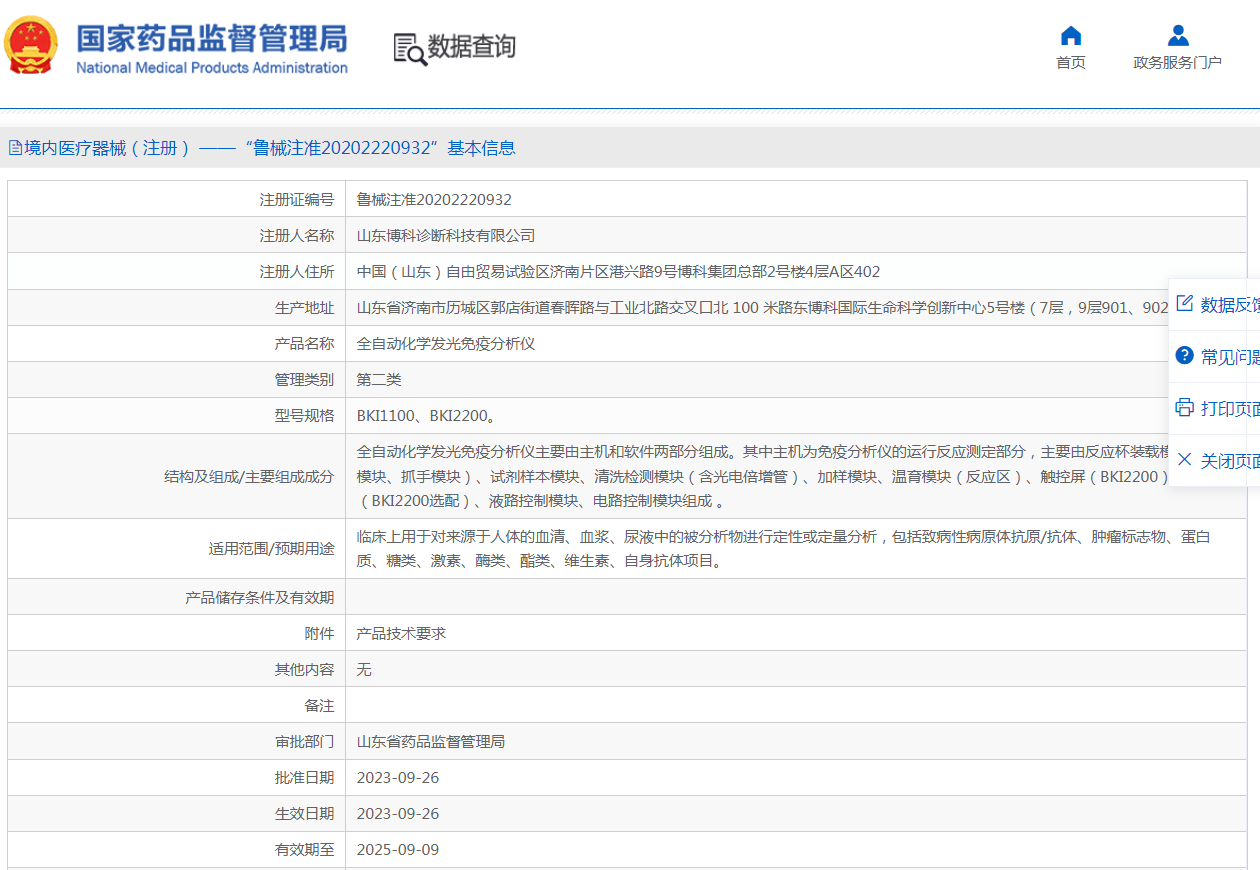Click the 生产地址 label cell
This screenshot has width=1260, height=870.
177,307
